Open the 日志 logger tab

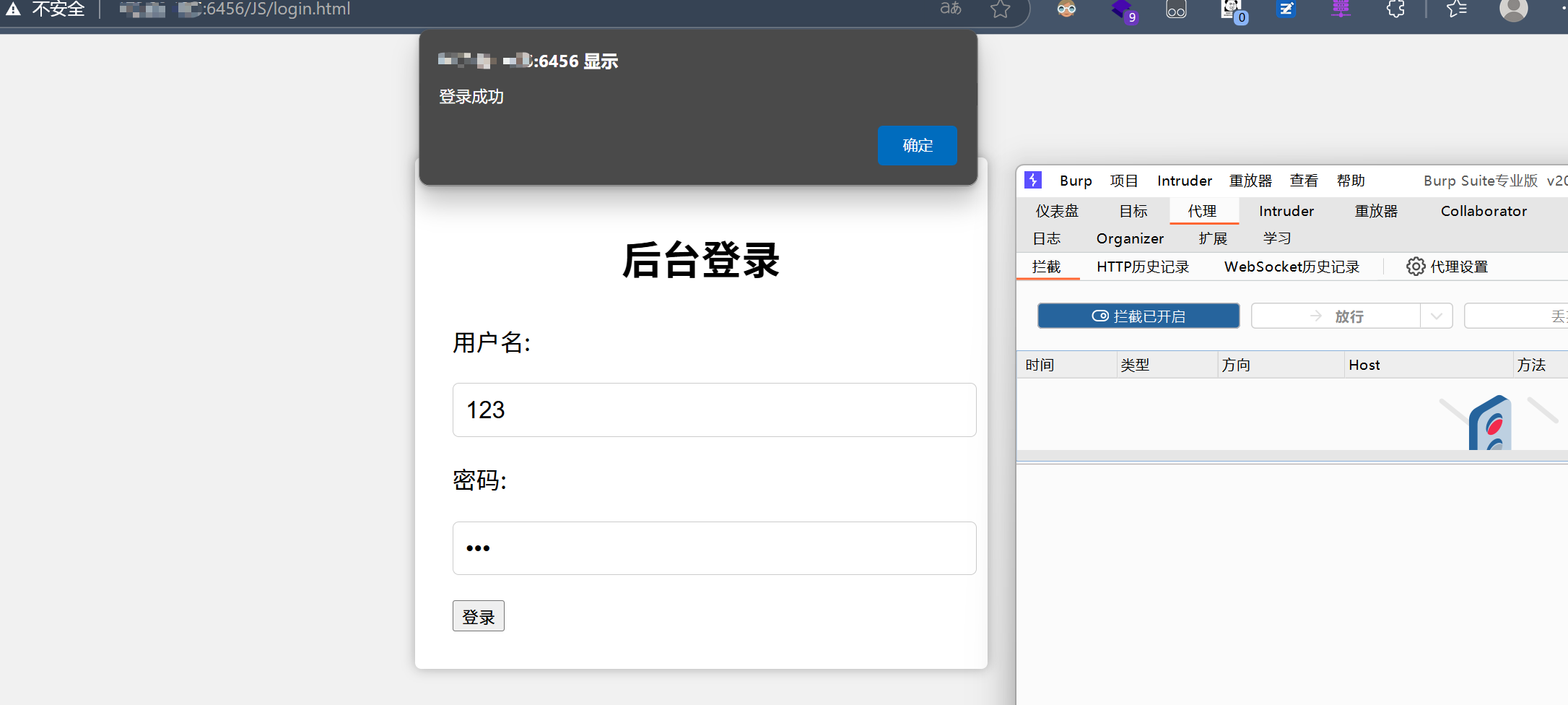[1047, 238]
